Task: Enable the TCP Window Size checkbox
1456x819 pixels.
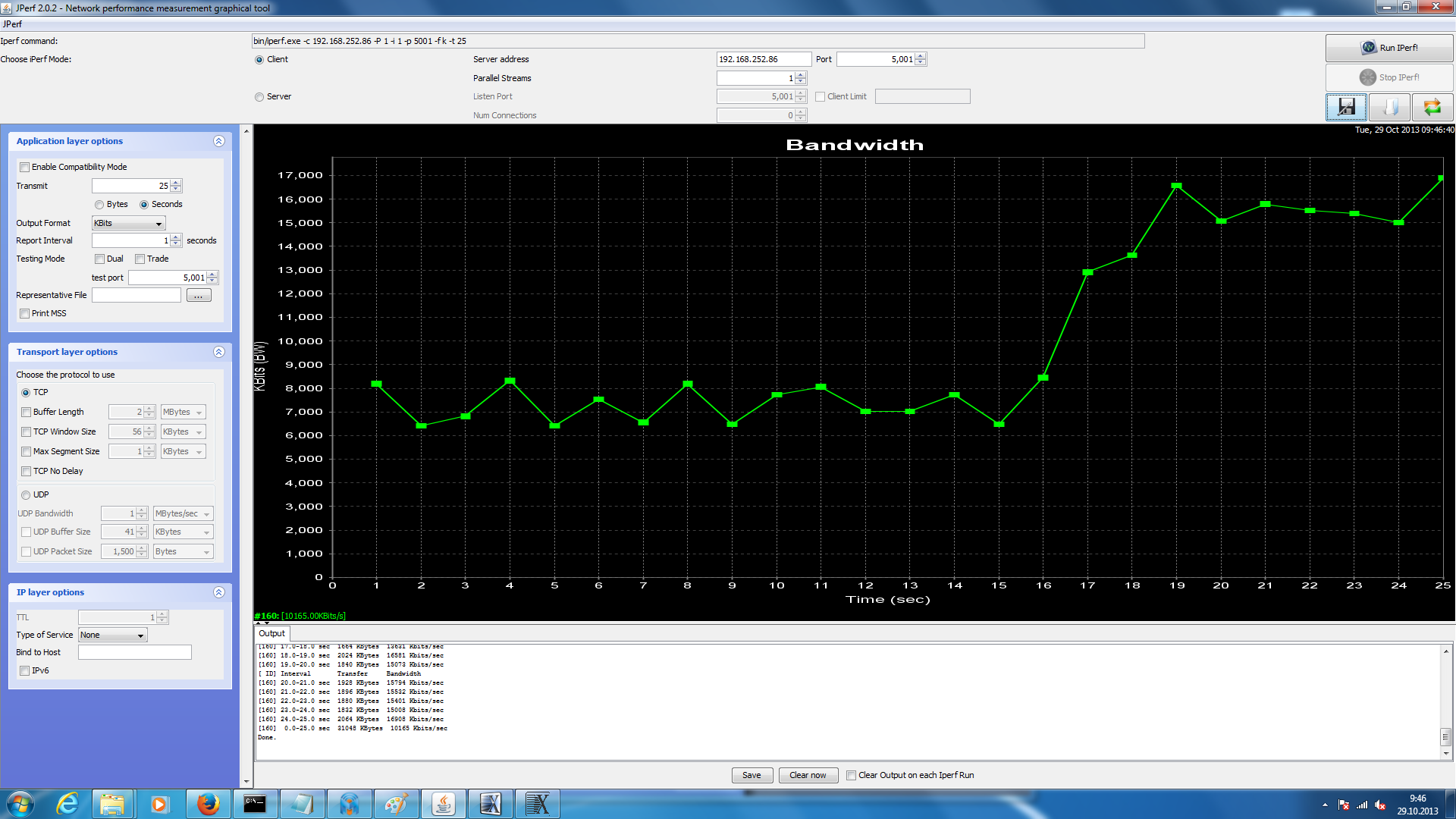Action: [x=27, y=432]
